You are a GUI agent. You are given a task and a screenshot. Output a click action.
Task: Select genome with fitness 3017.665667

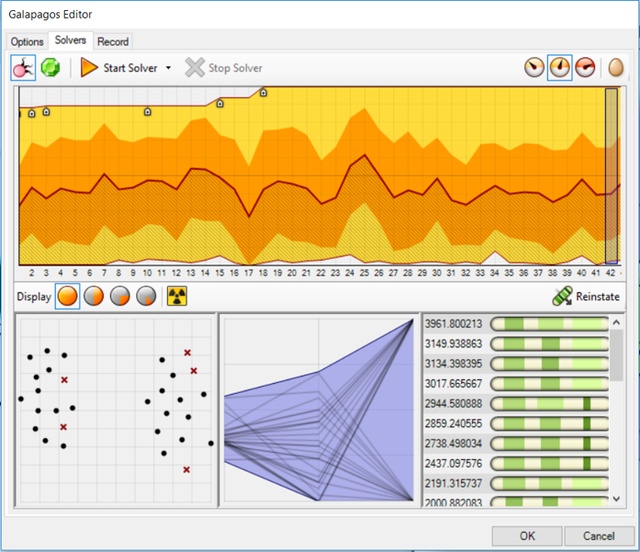click(516, 384)
